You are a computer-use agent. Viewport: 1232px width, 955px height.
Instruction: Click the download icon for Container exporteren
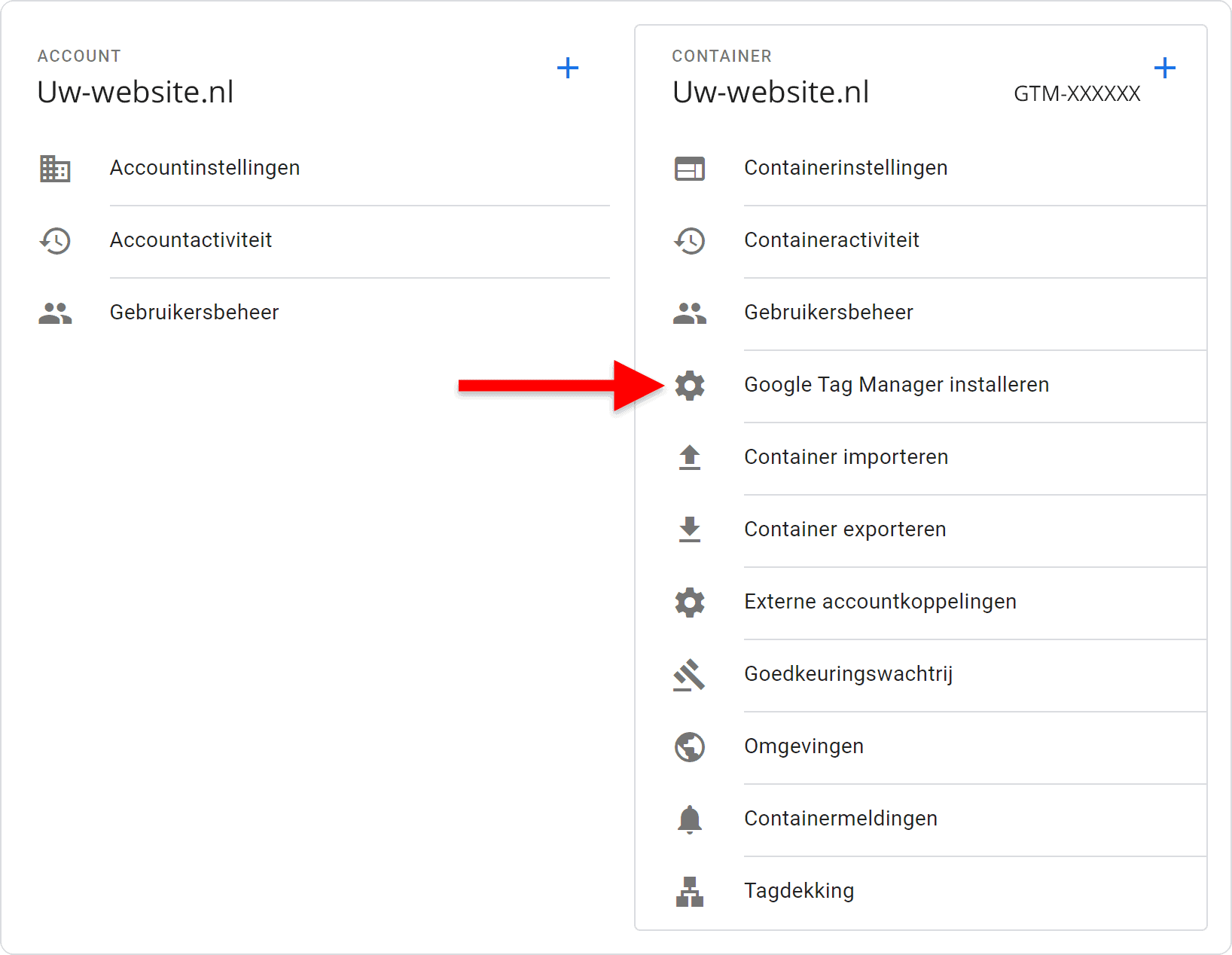[x=689, y=529]
